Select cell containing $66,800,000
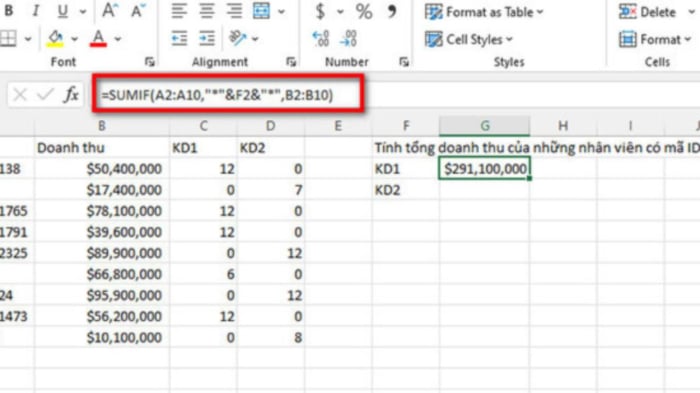Screen dimensions: 700x393 pyautogui.click(x=102, y=274)
